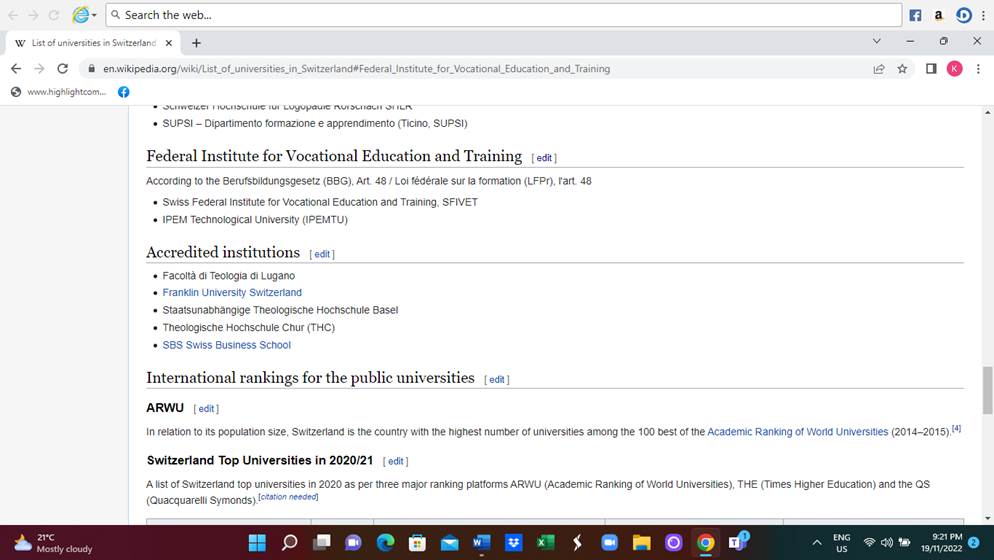Show hidden system tray icons chevron

(x=817, y=543)
